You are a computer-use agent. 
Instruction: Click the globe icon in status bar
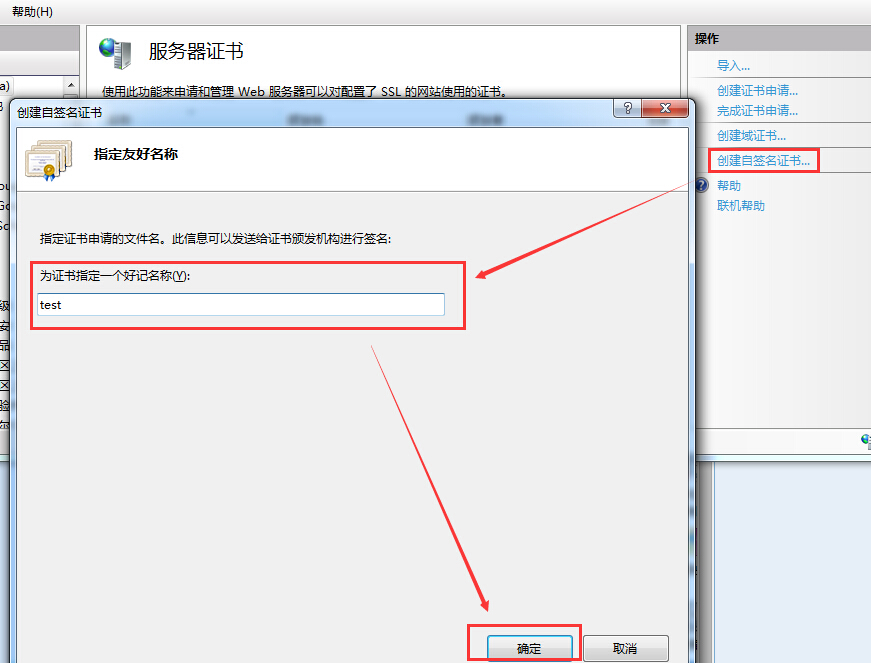pyautogui.click(x=865, y=439)
